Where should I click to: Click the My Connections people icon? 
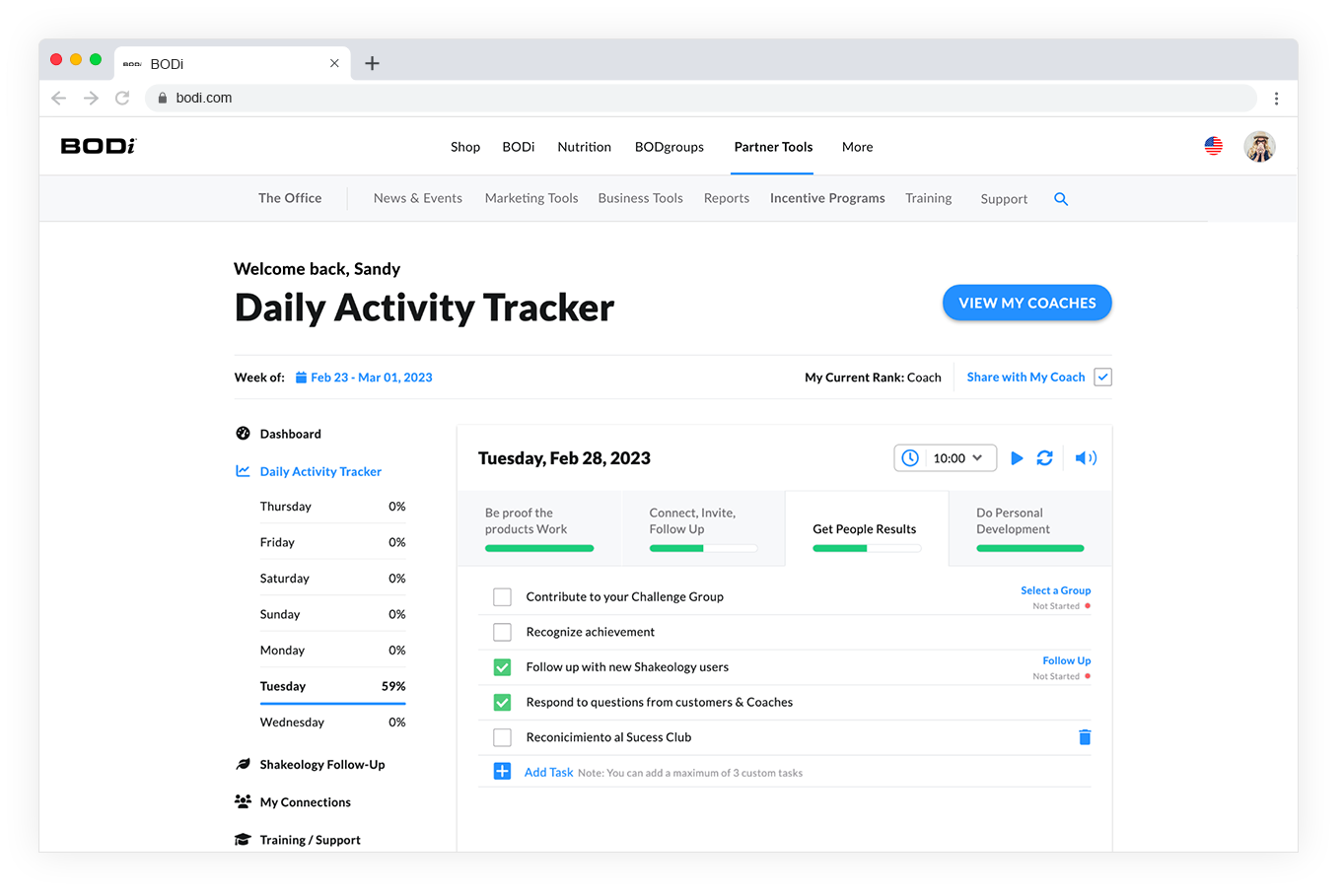(x=243, y=801)
